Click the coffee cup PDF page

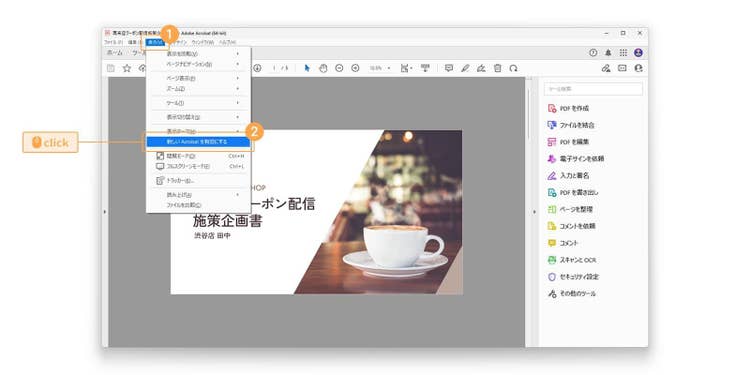(317, 212)
